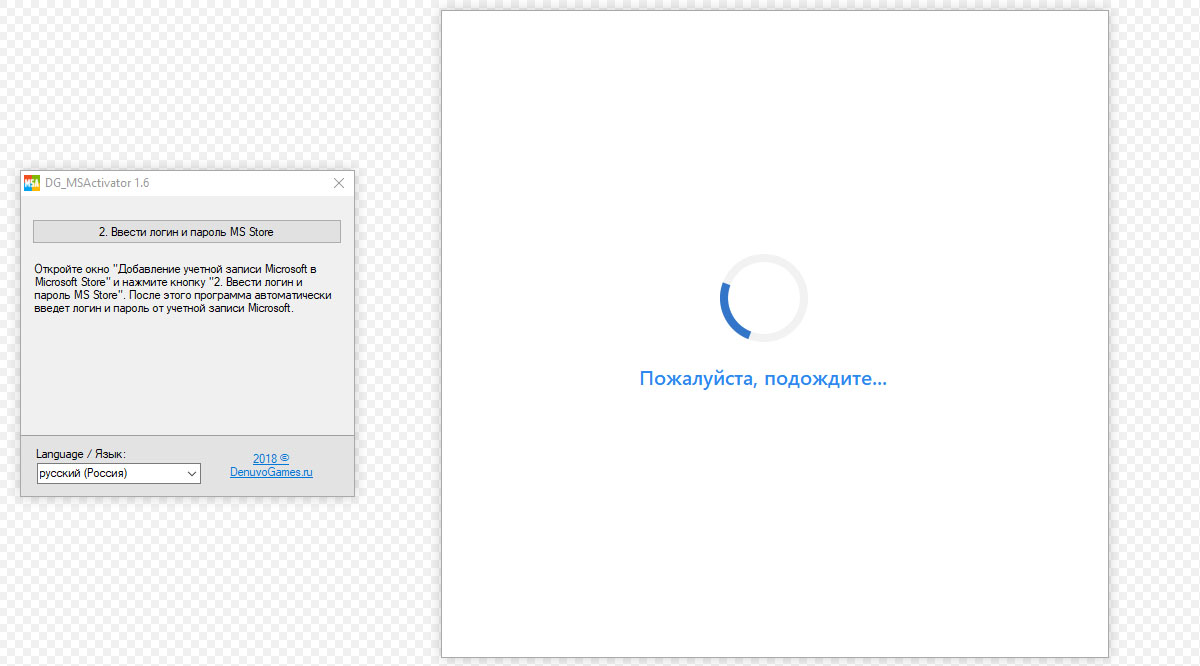Open the Language / Язык combo box
The image size is (1200, 666).
point(118,473)
